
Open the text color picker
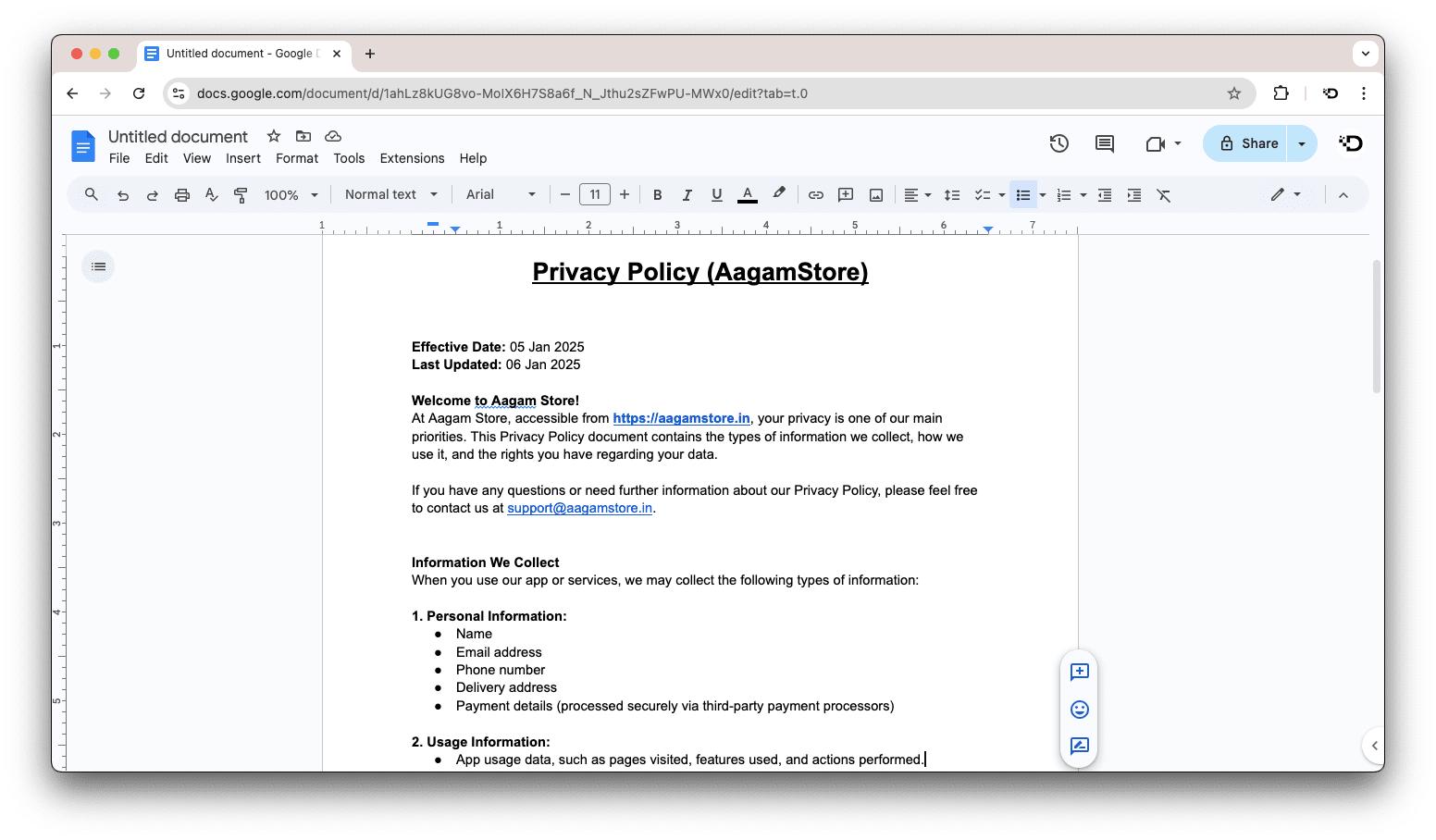coord(748,195)
